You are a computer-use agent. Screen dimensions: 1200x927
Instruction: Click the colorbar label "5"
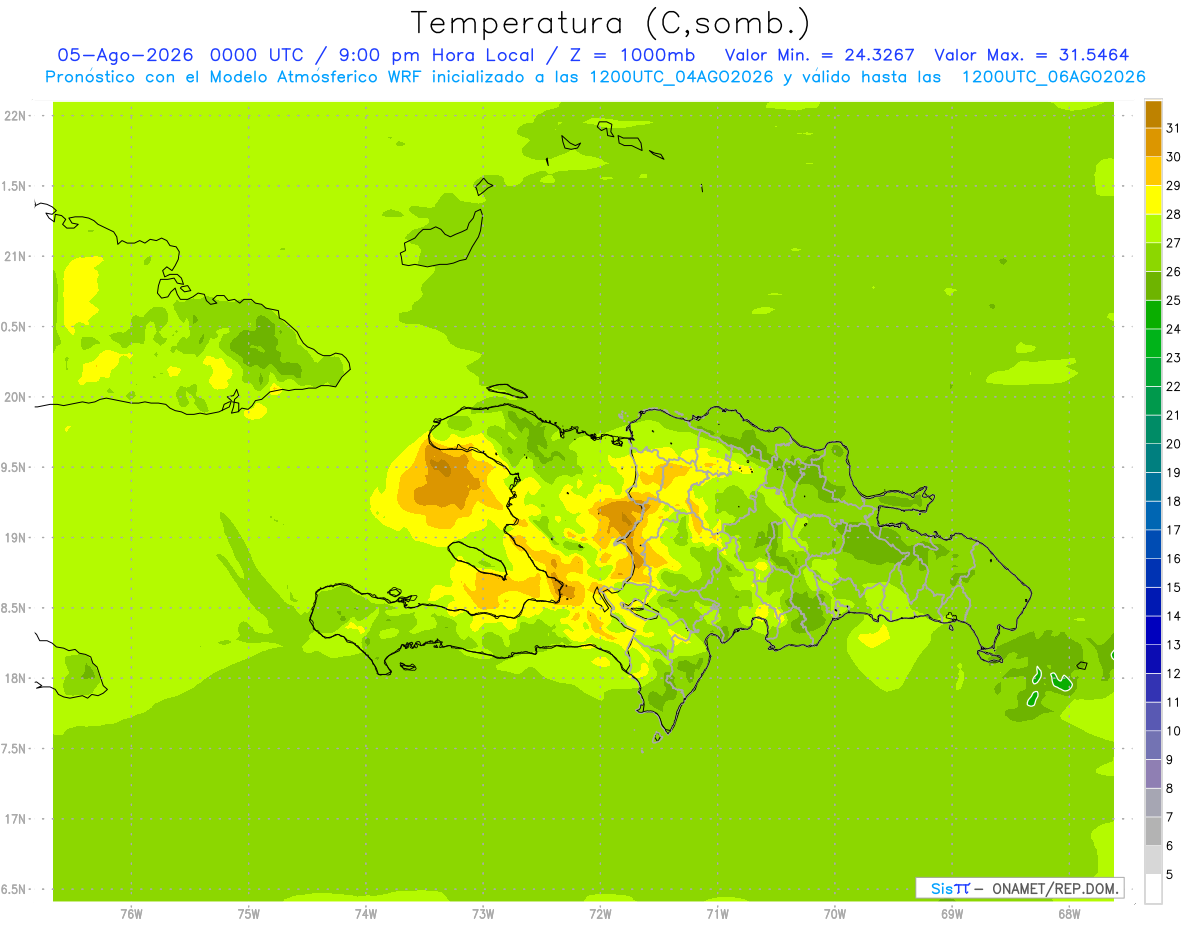(x=1170, y=874)
